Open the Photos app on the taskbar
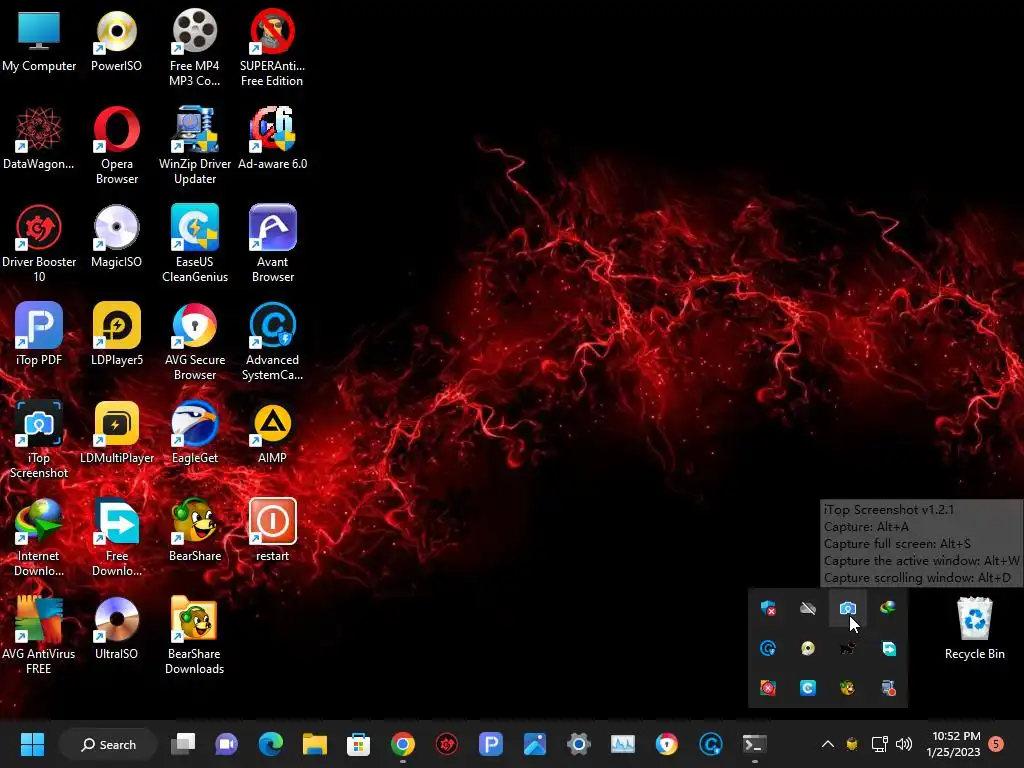This screenshot has width=1024, height=768. coord(534,744)
